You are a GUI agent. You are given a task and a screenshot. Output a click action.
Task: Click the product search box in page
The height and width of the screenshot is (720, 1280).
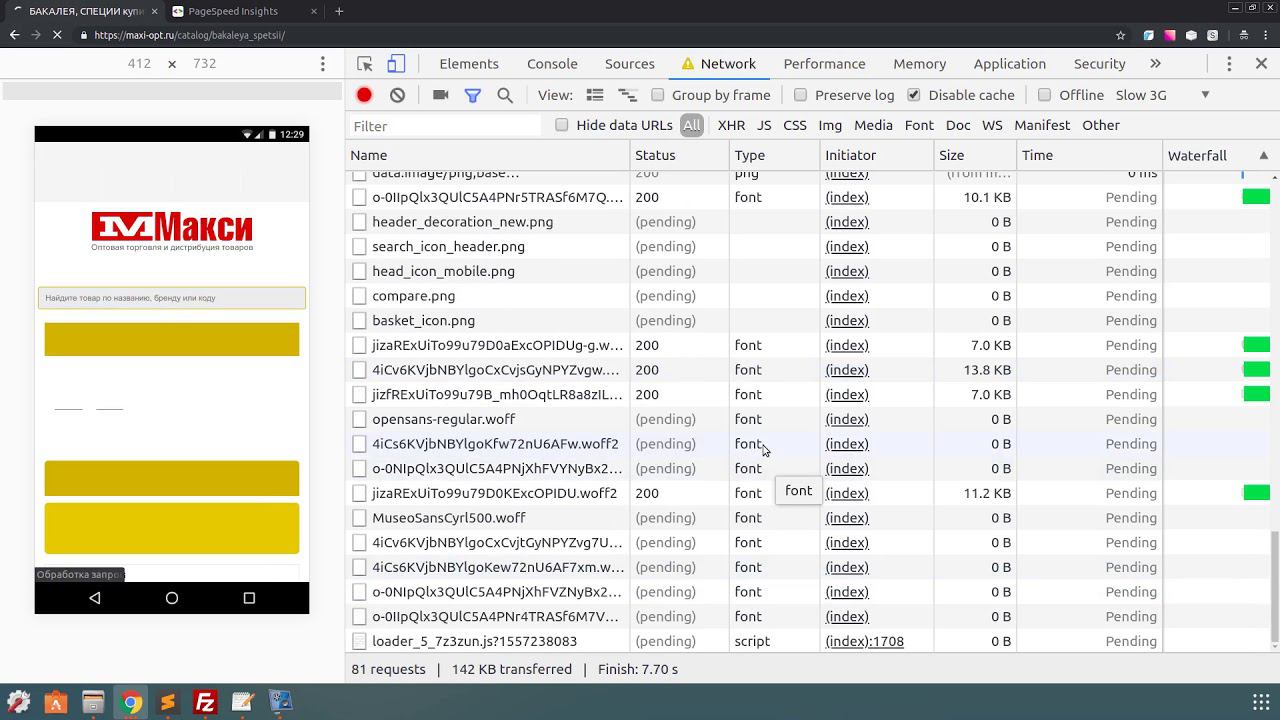(x=172, y=298)
